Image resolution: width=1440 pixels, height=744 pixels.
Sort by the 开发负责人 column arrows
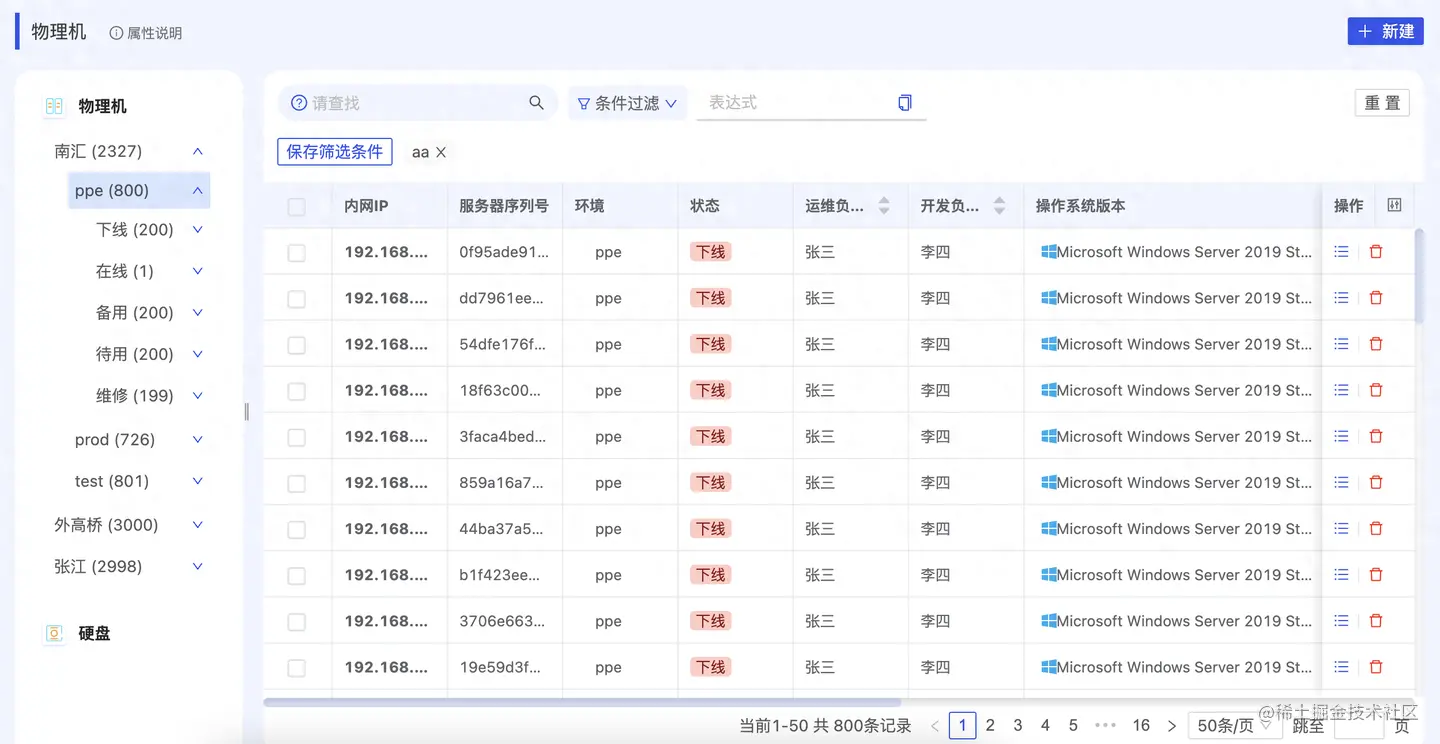tap(999, 205)
